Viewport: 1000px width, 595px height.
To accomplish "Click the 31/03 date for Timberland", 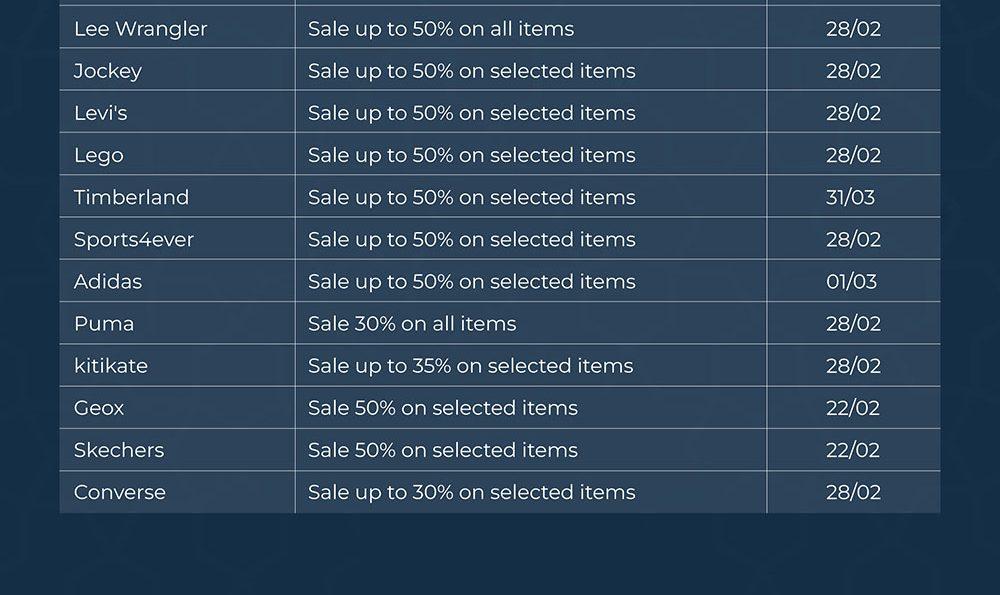I will 850,197.
